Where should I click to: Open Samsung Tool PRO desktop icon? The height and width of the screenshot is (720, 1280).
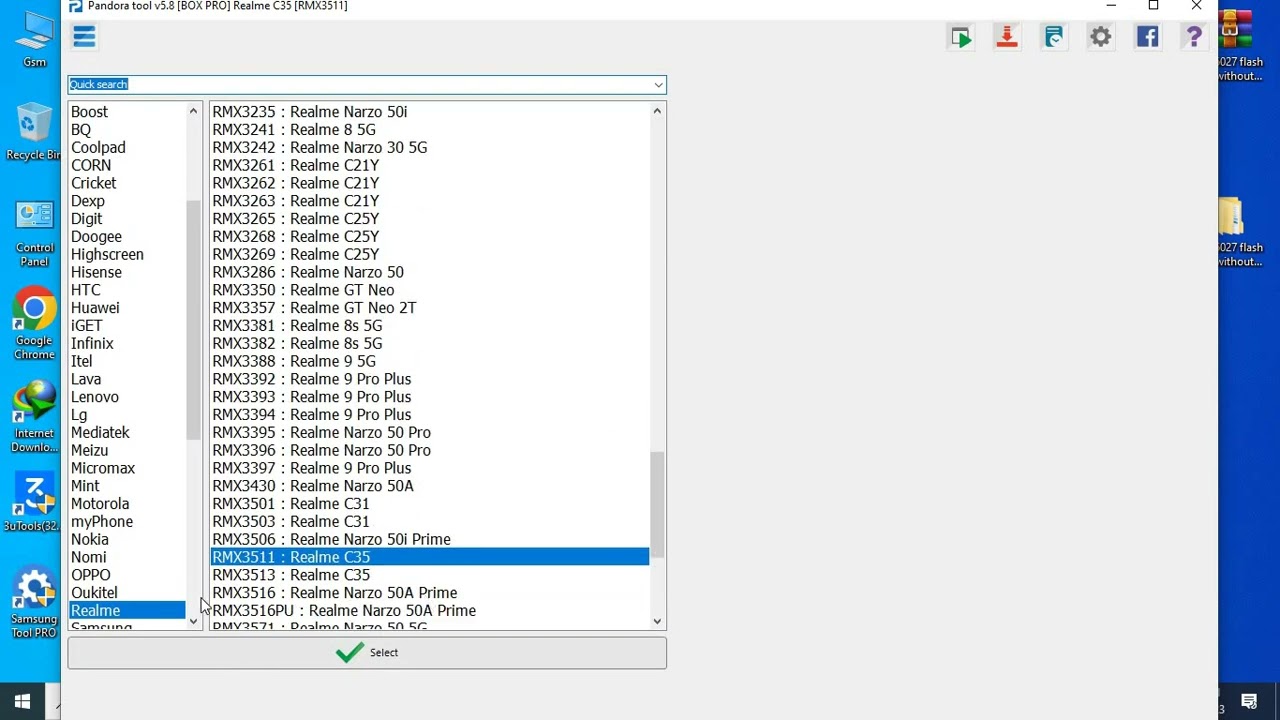click(x=35, y=603)
